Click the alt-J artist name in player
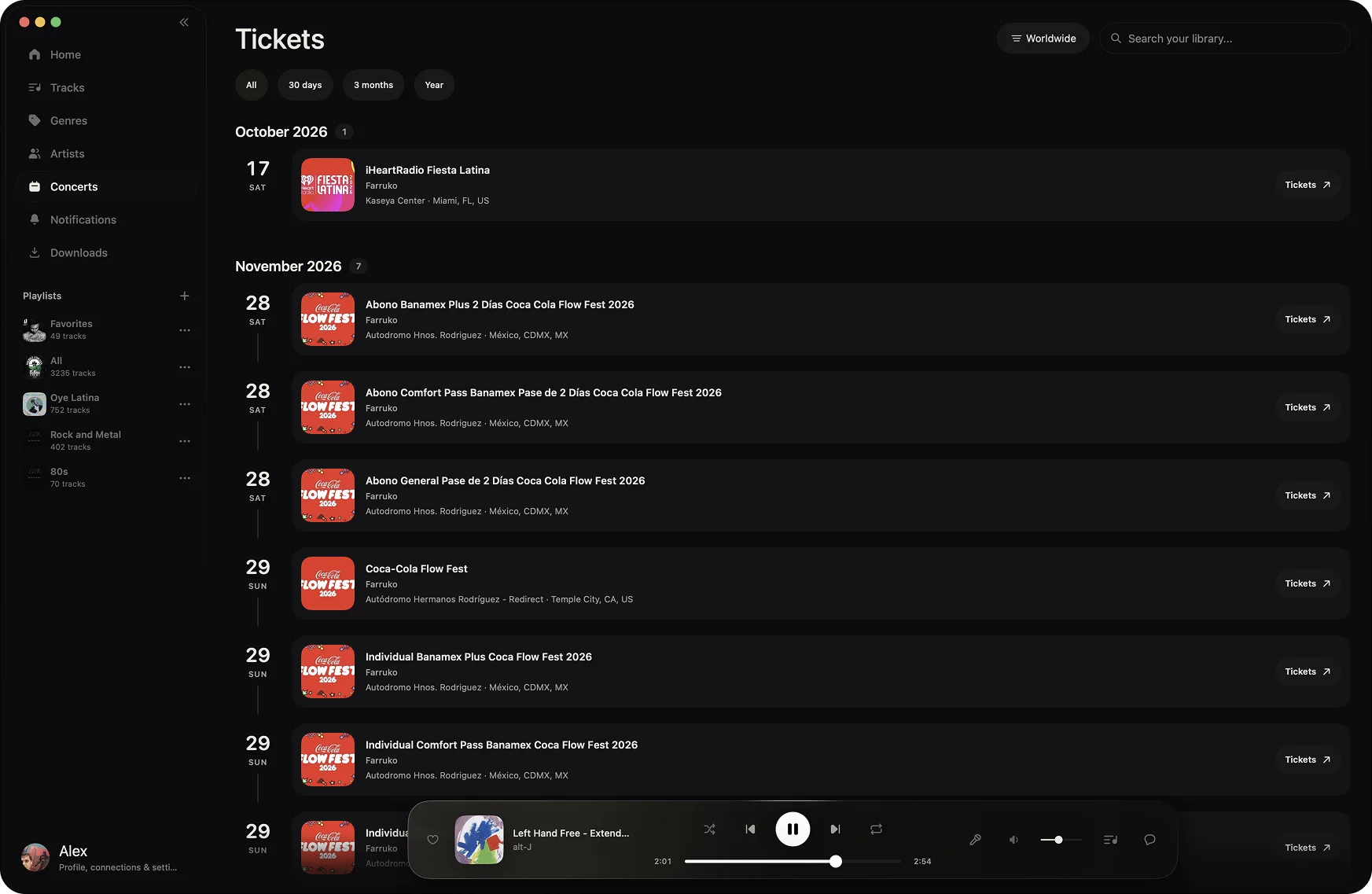Screen dimensions: 1372x894 [522, 847]
